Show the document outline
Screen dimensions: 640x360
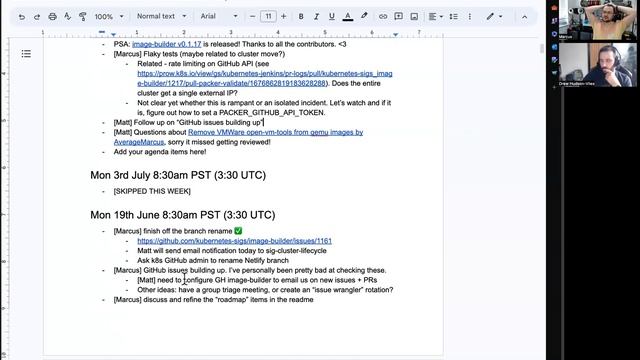pyautogui.click(x=26, y=53)
